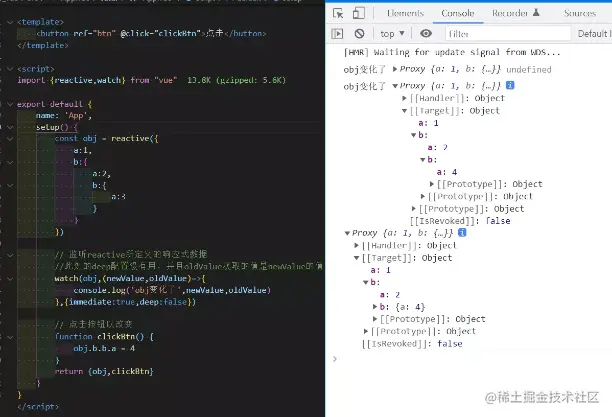Fold the script block in the code editor

pos(10,69)
